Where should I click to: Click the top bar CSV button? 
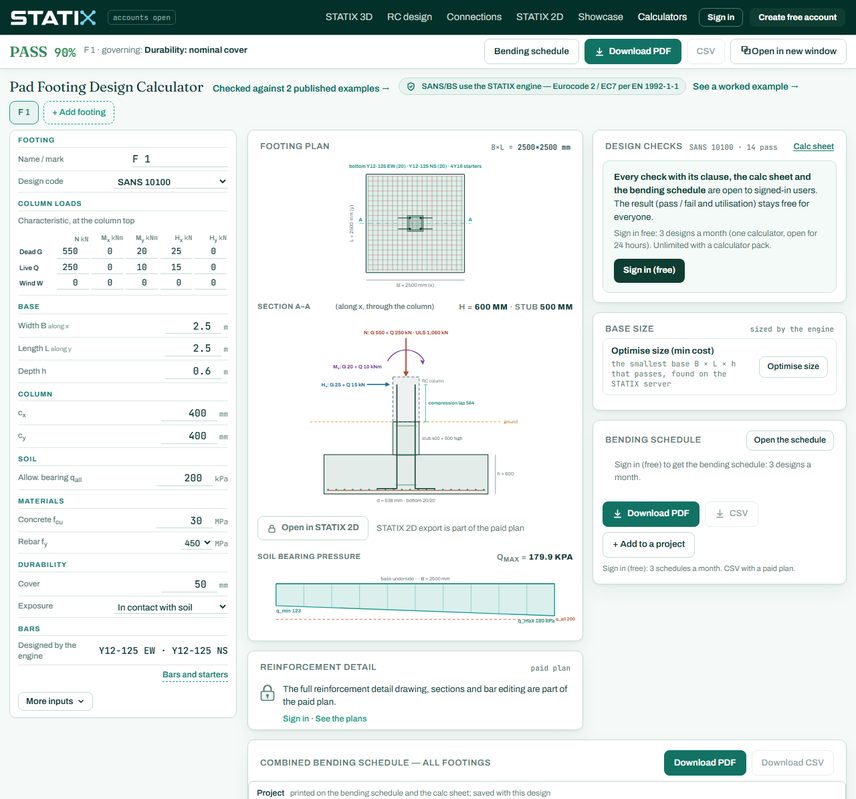click(x=705, y=51)
